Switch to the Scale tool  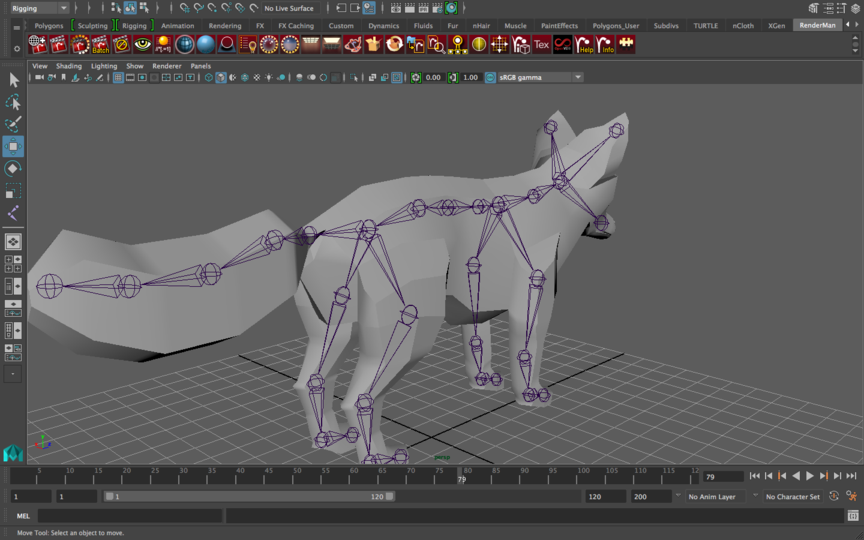pos(13,191)
